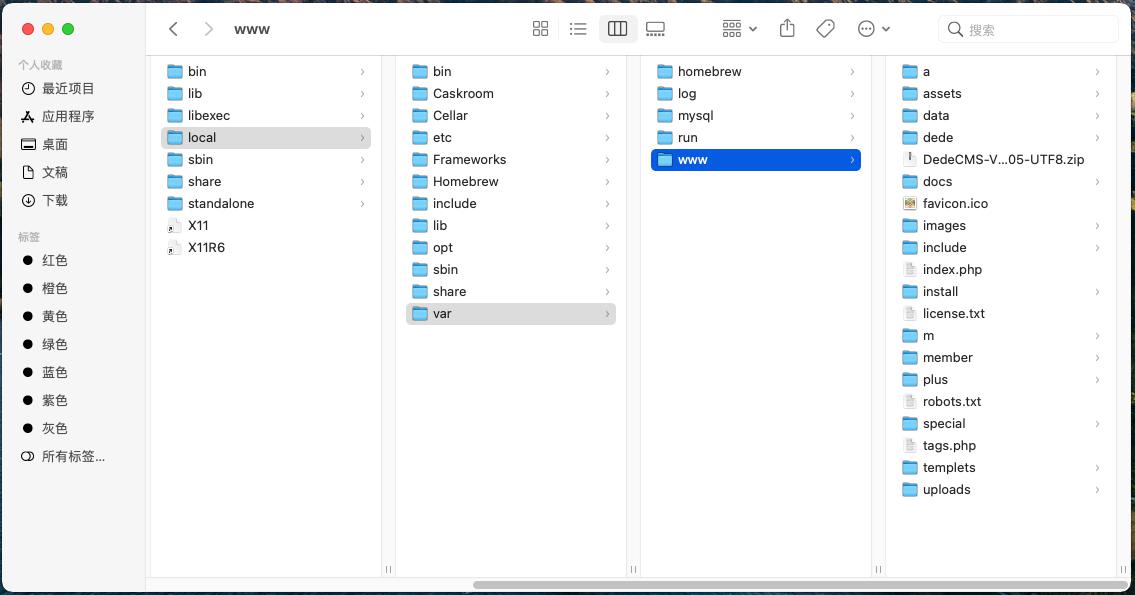This screenshot has height=595, width=1135.
Task: Switch to gallery view
Action: point(655,29)
